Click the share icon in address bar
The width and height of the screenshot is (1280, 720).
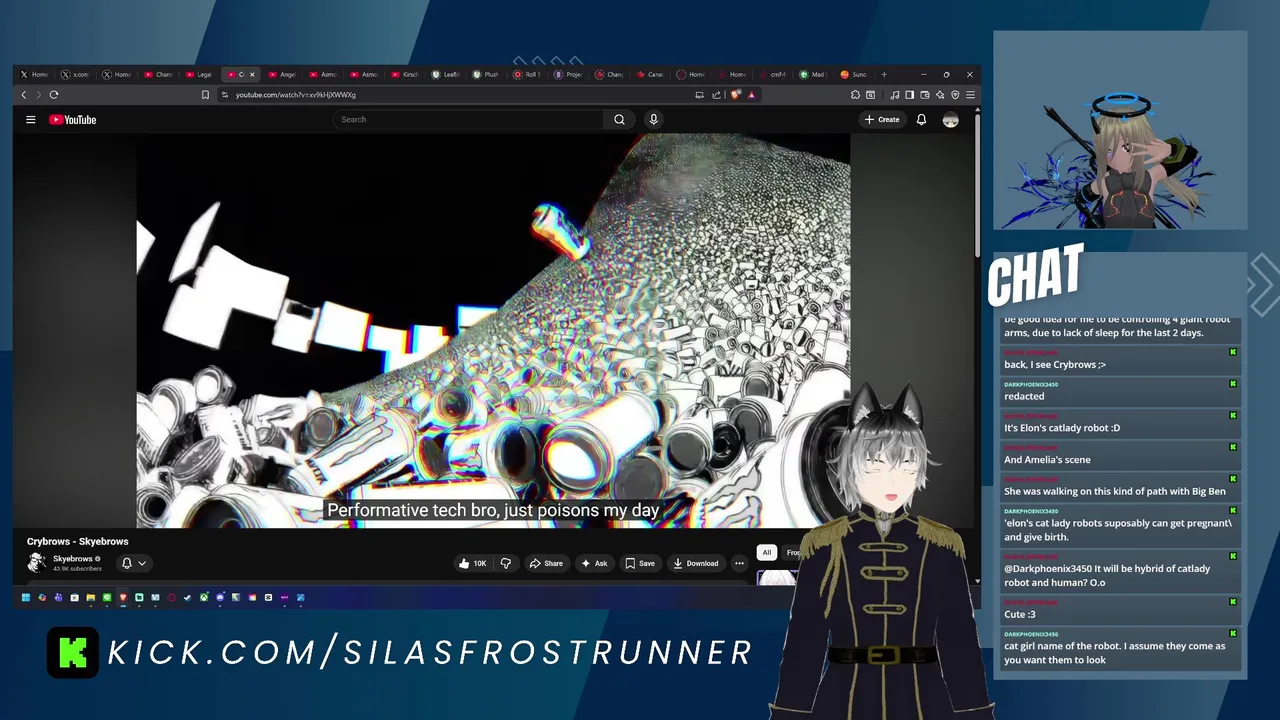point(716,94)
